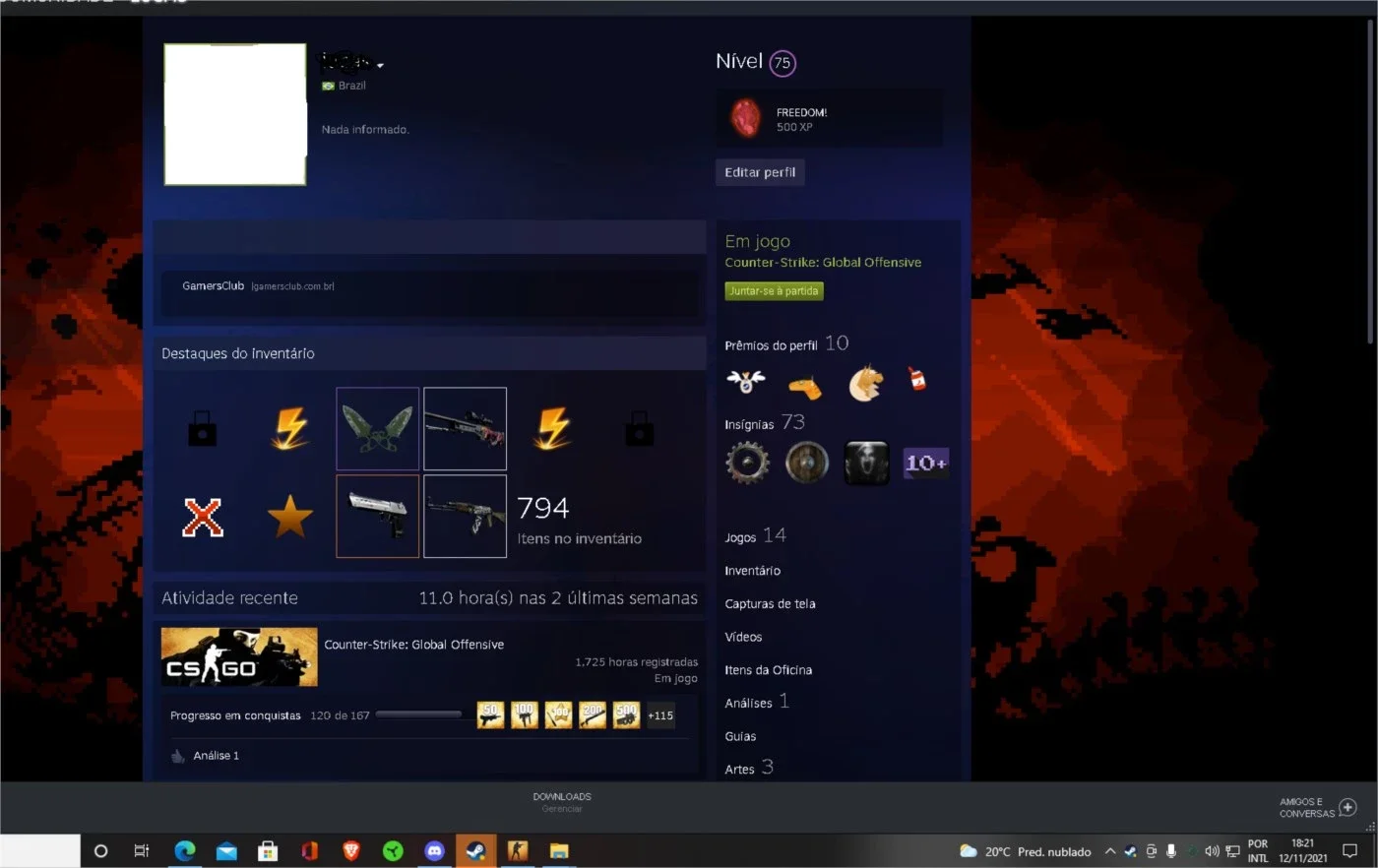Click the red bottle profile award icon

pyautogui.click(x=917, y=379)
